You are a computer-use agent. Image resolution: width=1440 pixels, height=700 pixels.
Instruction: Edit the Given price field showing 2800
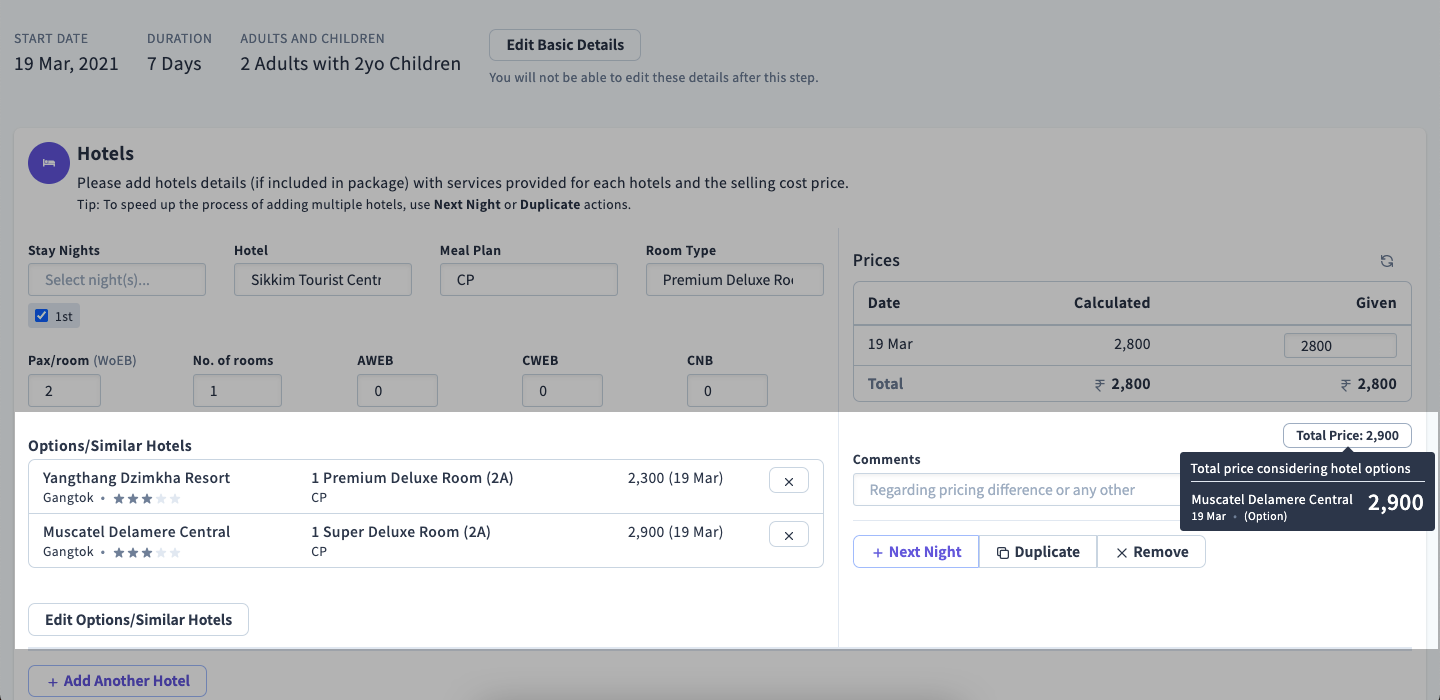point(1340,344)
